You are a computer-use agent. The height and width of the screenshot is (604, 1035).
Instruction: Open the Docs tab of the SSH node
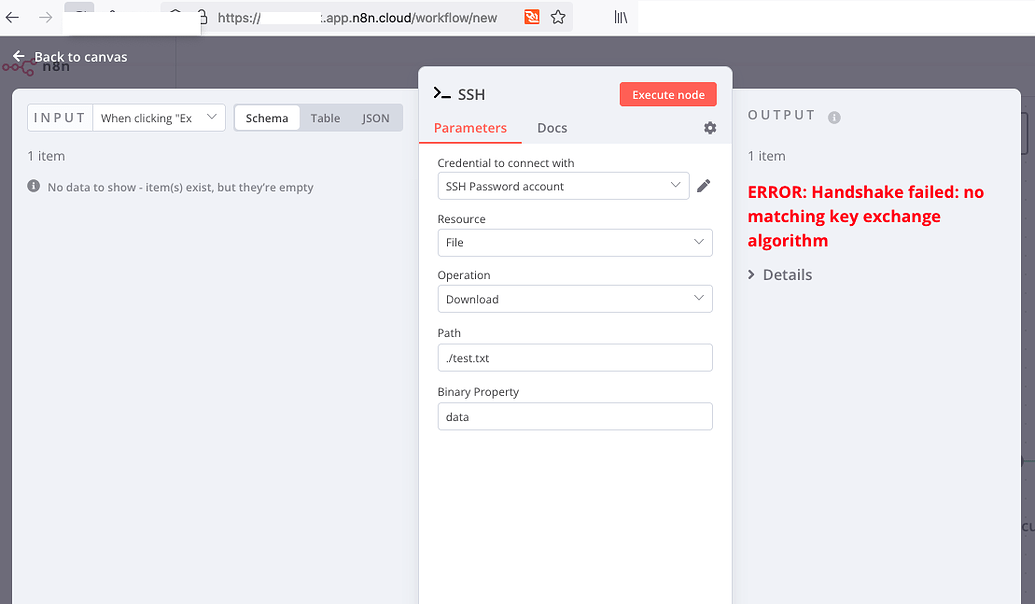[552, 128]
